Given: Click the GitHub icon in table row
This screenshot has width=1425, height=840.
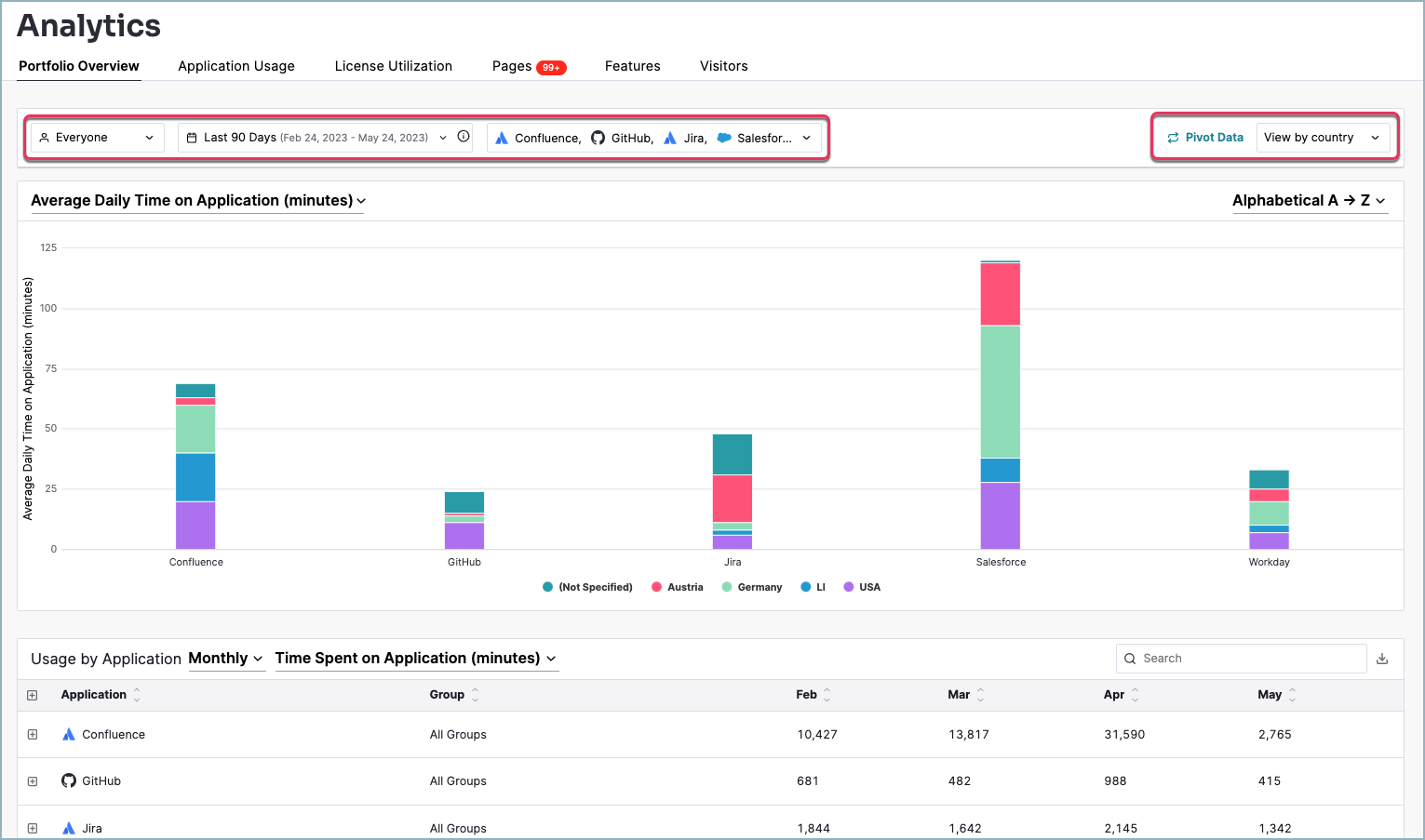Looking at the screenshot, I should pos(69,780).
